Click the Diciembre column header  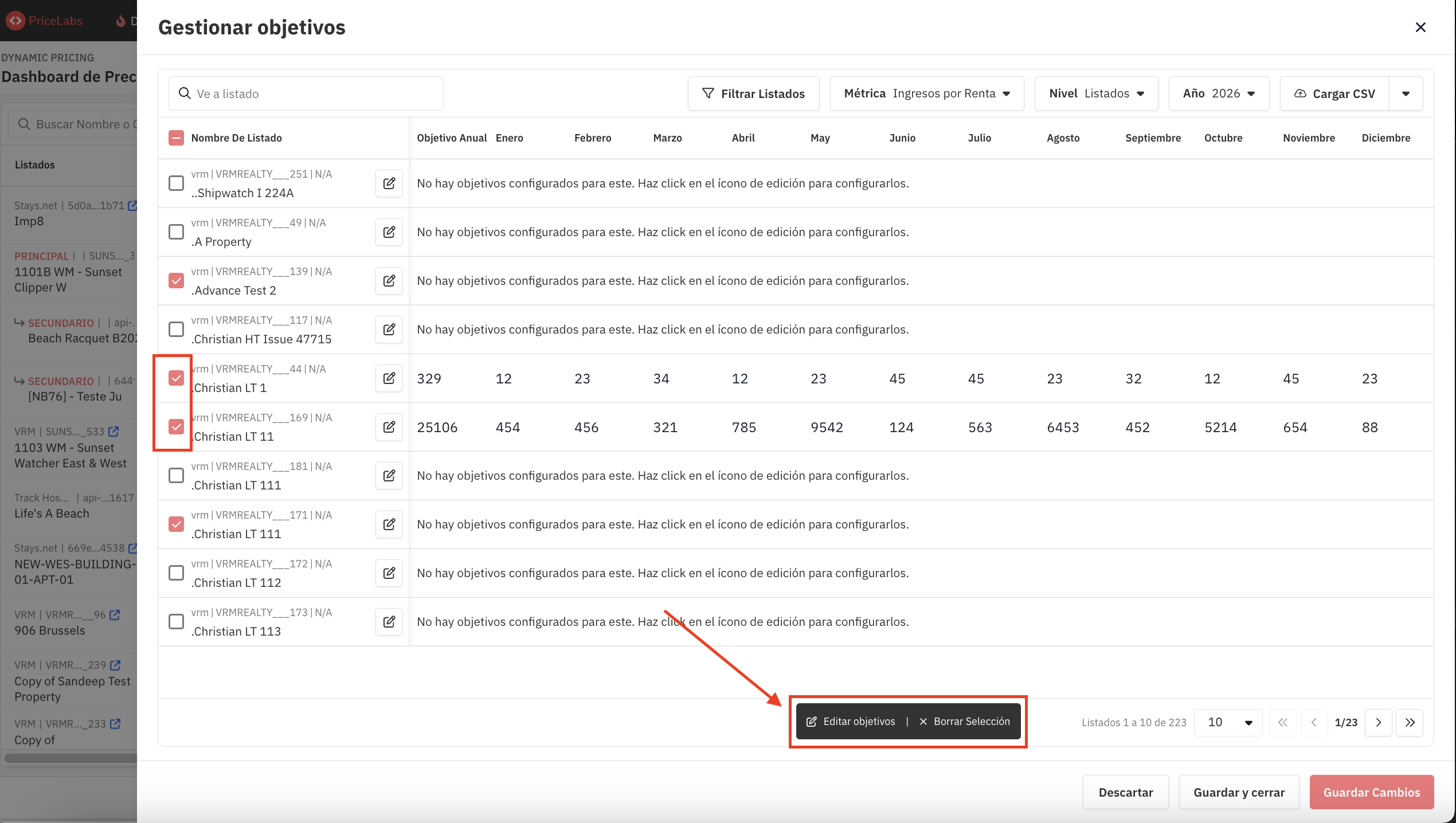click(x=1386, y=138)
